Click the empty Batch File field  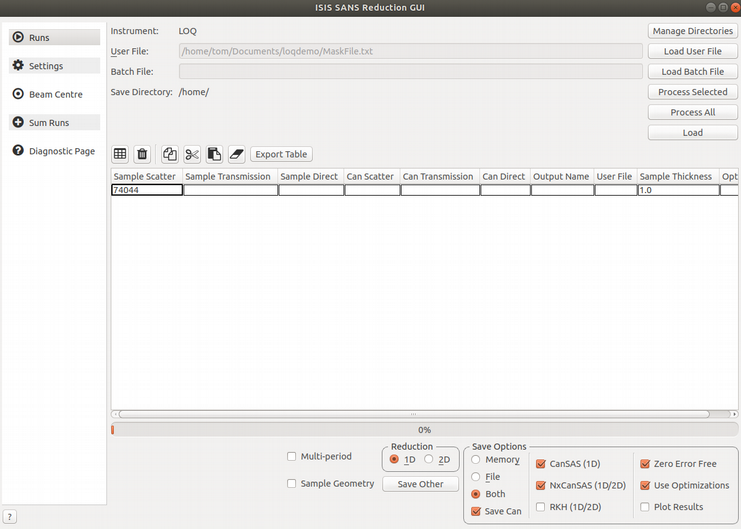pos(411,71)
